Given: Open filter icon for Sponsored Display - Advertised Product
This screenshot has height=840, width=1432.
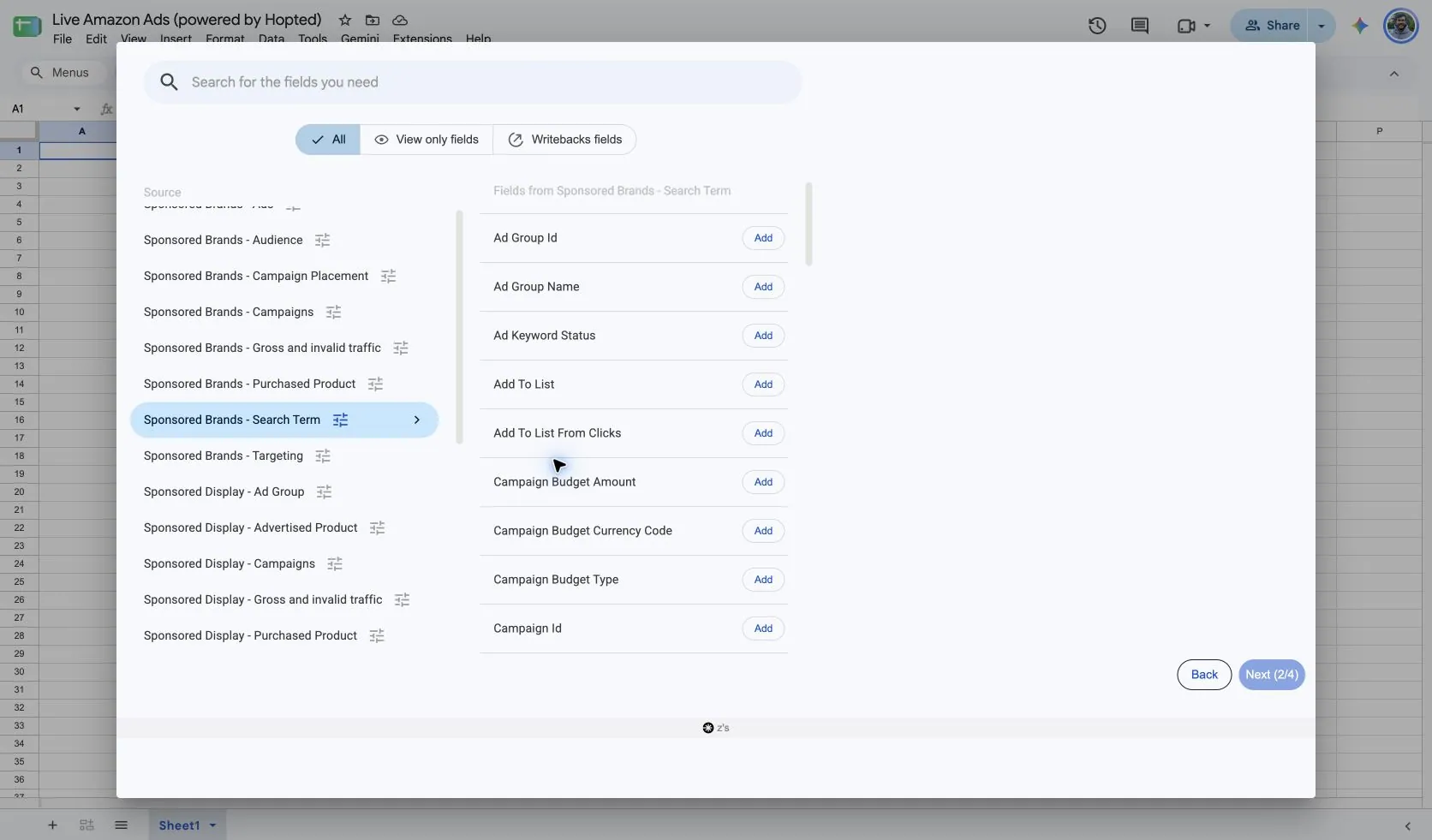Looking at the screenshot, I should (377, 528).
